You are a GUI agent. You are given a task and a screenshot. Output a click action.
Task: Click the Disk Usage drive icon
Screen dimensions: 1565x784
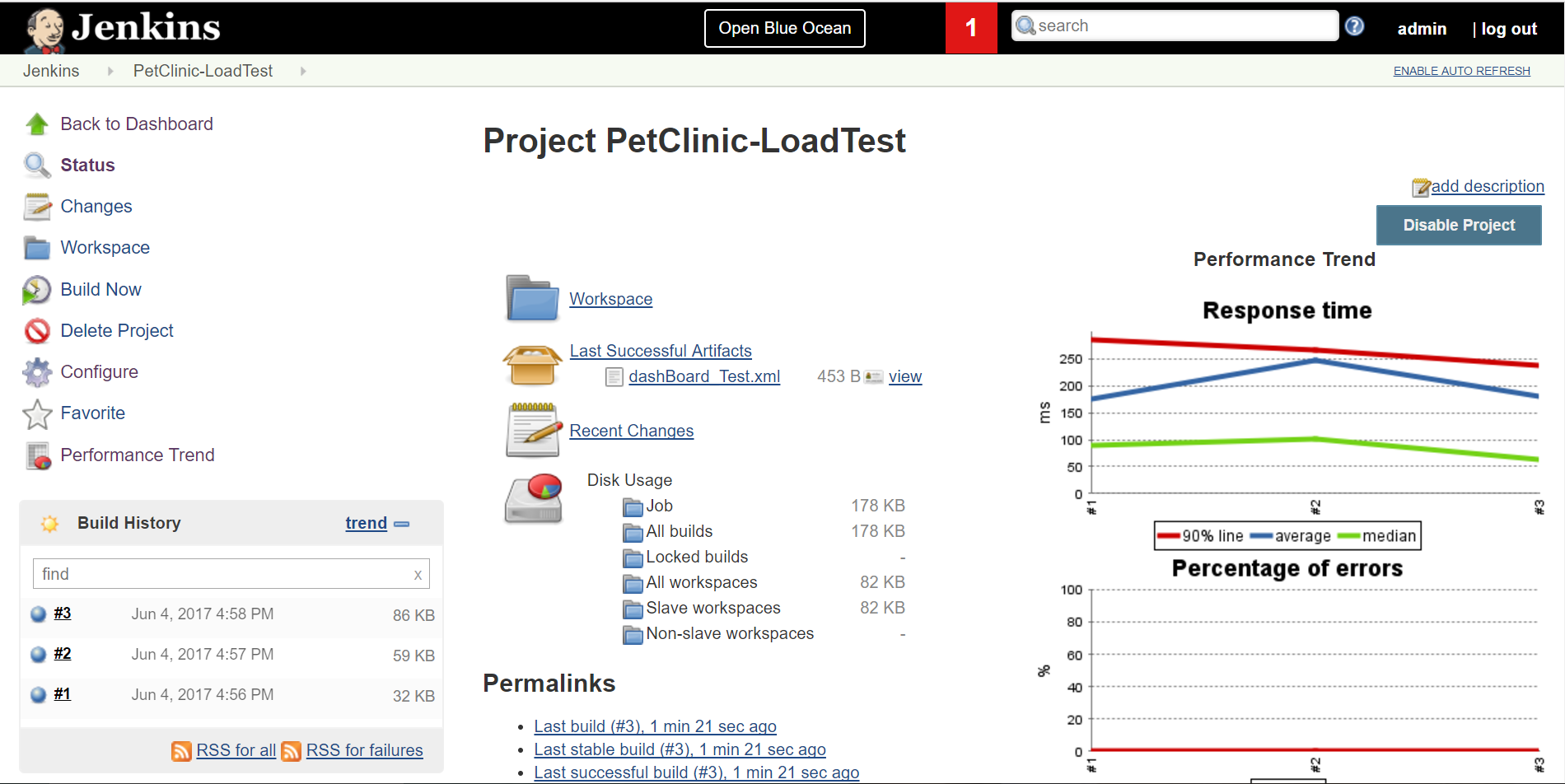(534, 498)
